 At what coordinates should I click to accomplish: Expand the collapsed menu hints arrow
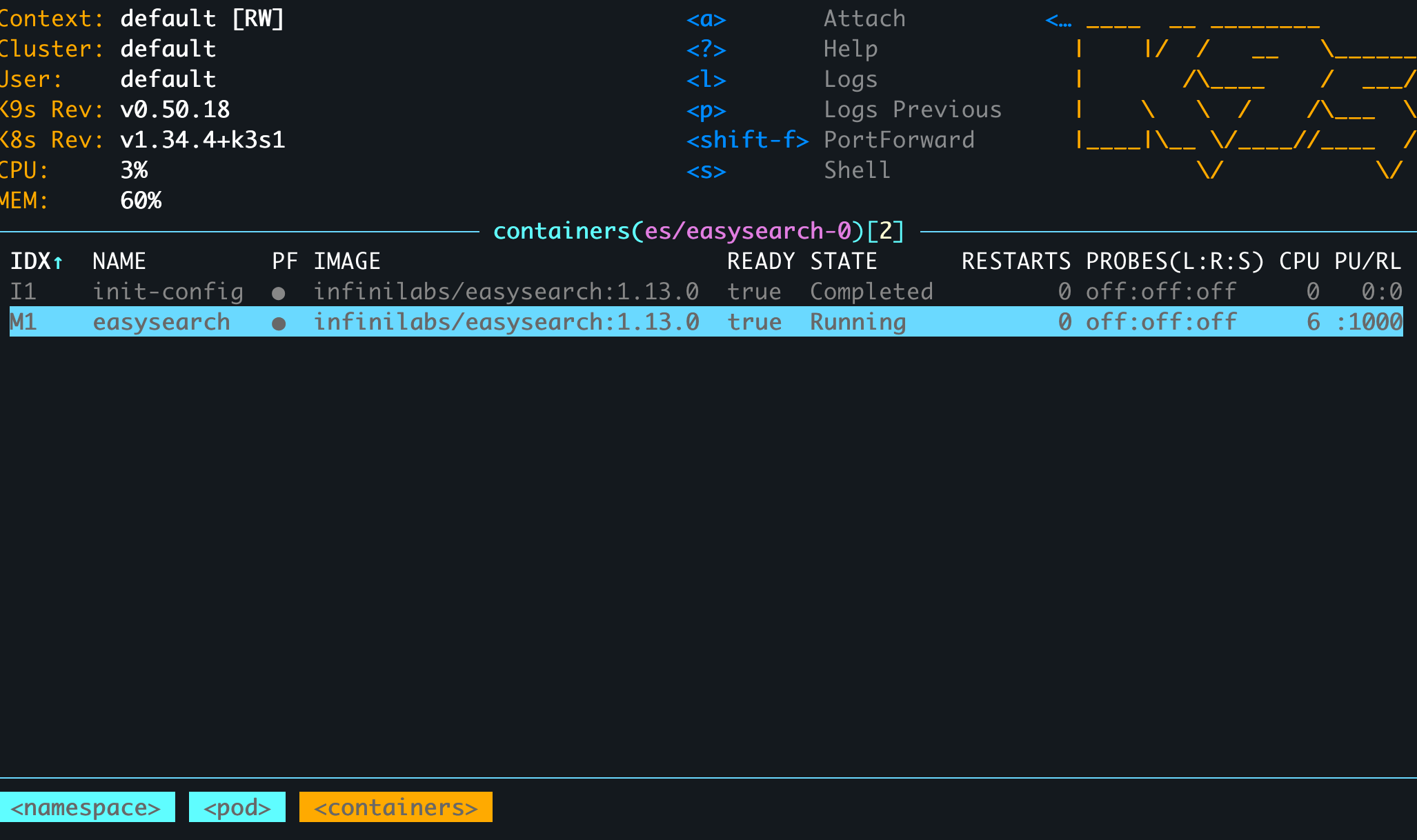(1058, 21)
